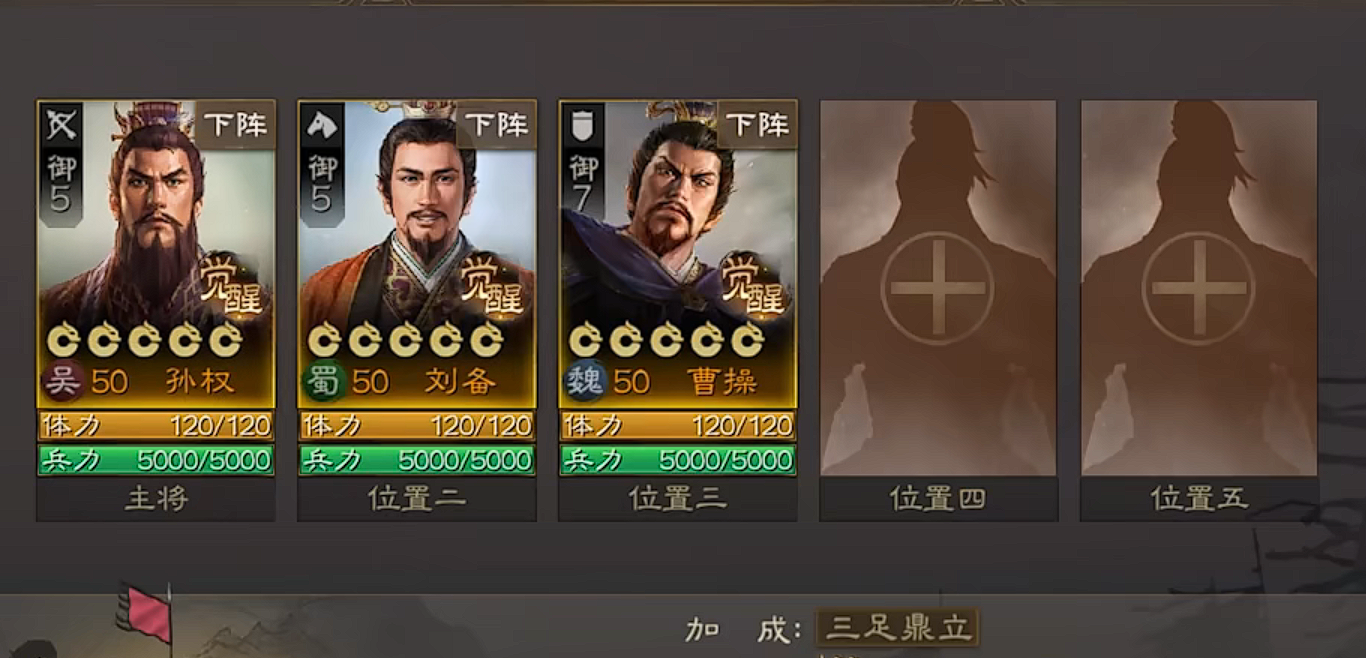Click 刘备's 体力 120/120 bar

pos(417,426)
